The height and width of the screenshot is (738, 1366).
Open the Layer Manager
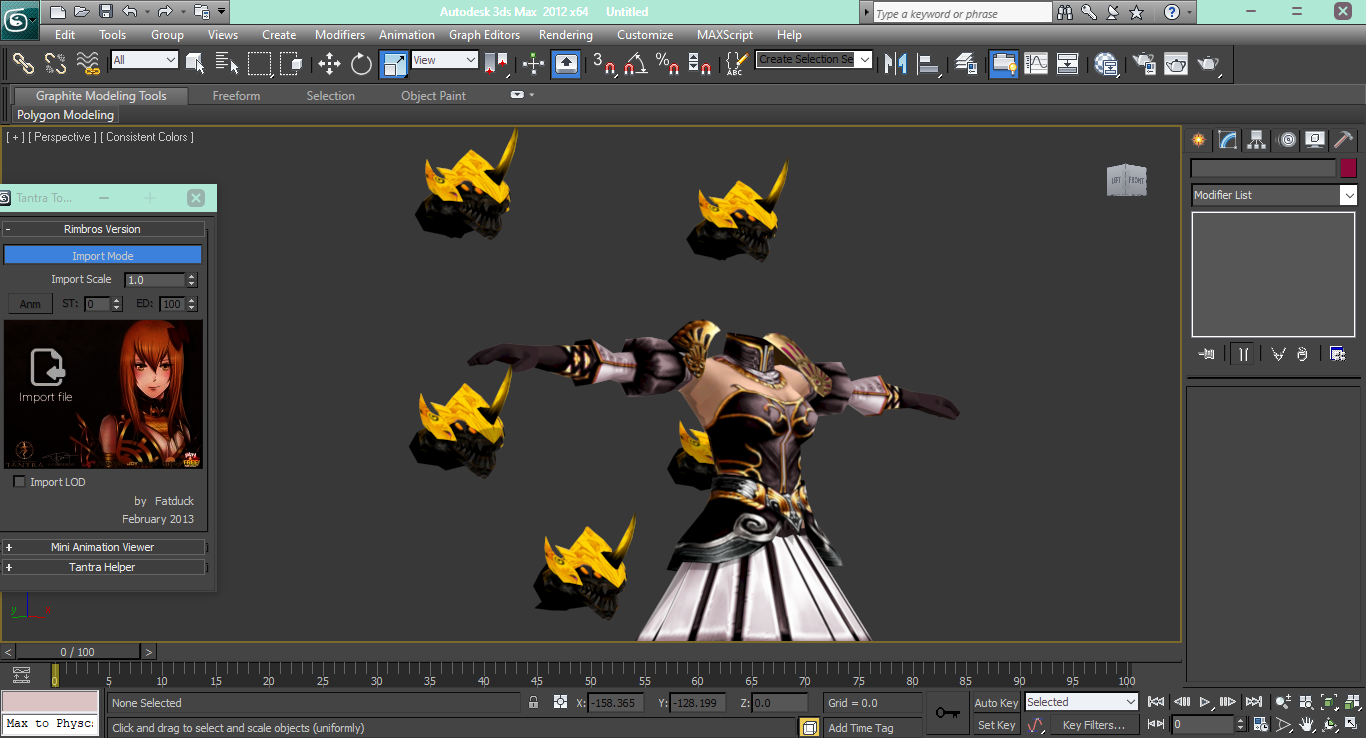click(x=966, y=63)
